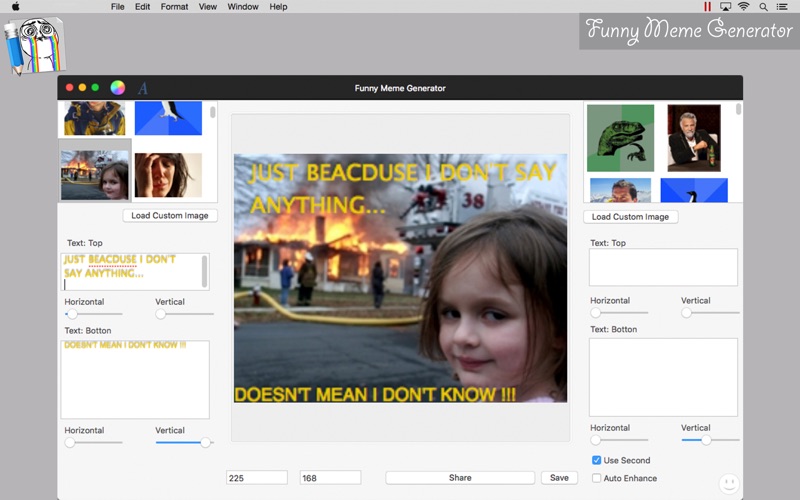
Task: Open the Format menu
Action: (174, 7)
